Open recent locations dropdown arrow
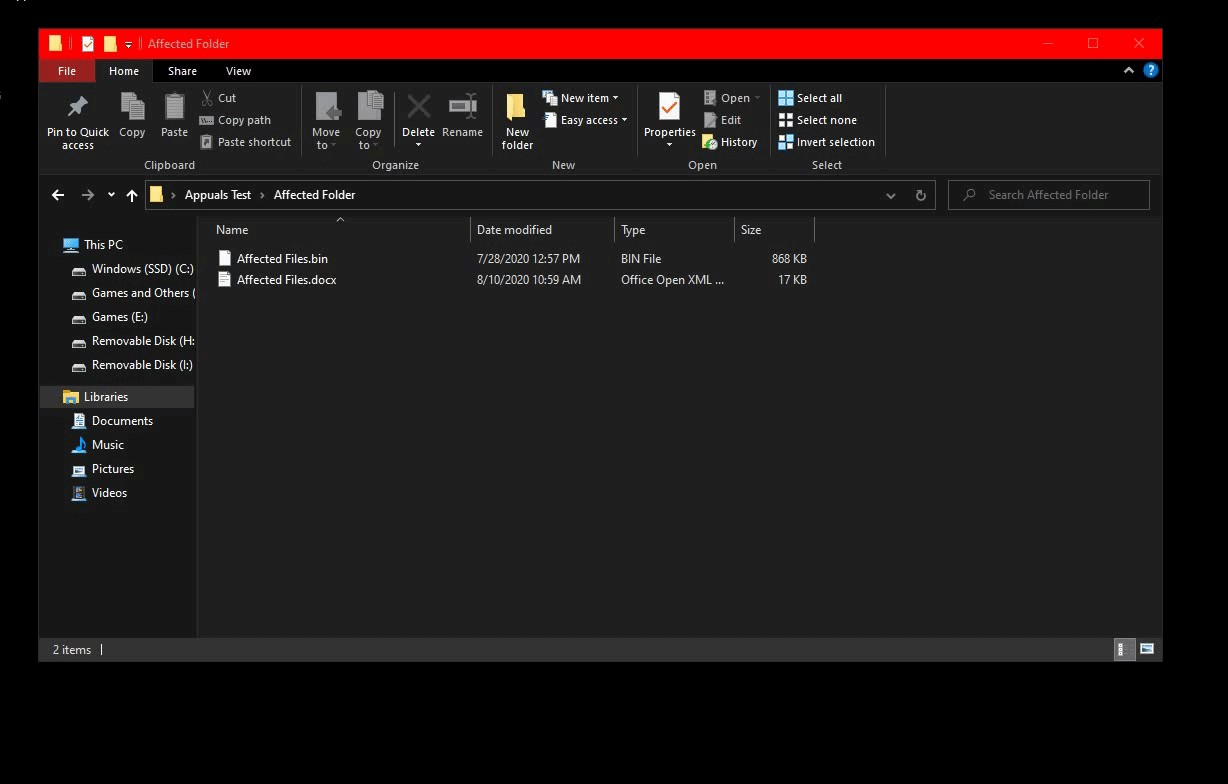 coord(111,195)
